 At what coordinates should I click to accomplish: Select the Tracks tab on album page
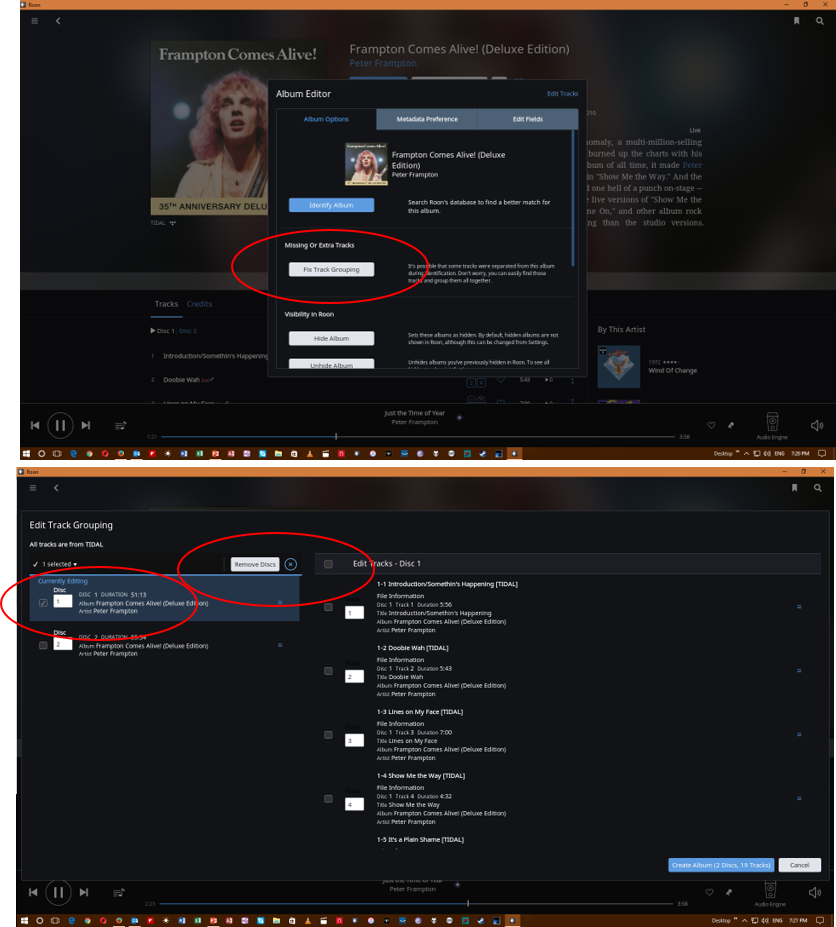click(x=166, y=304)
